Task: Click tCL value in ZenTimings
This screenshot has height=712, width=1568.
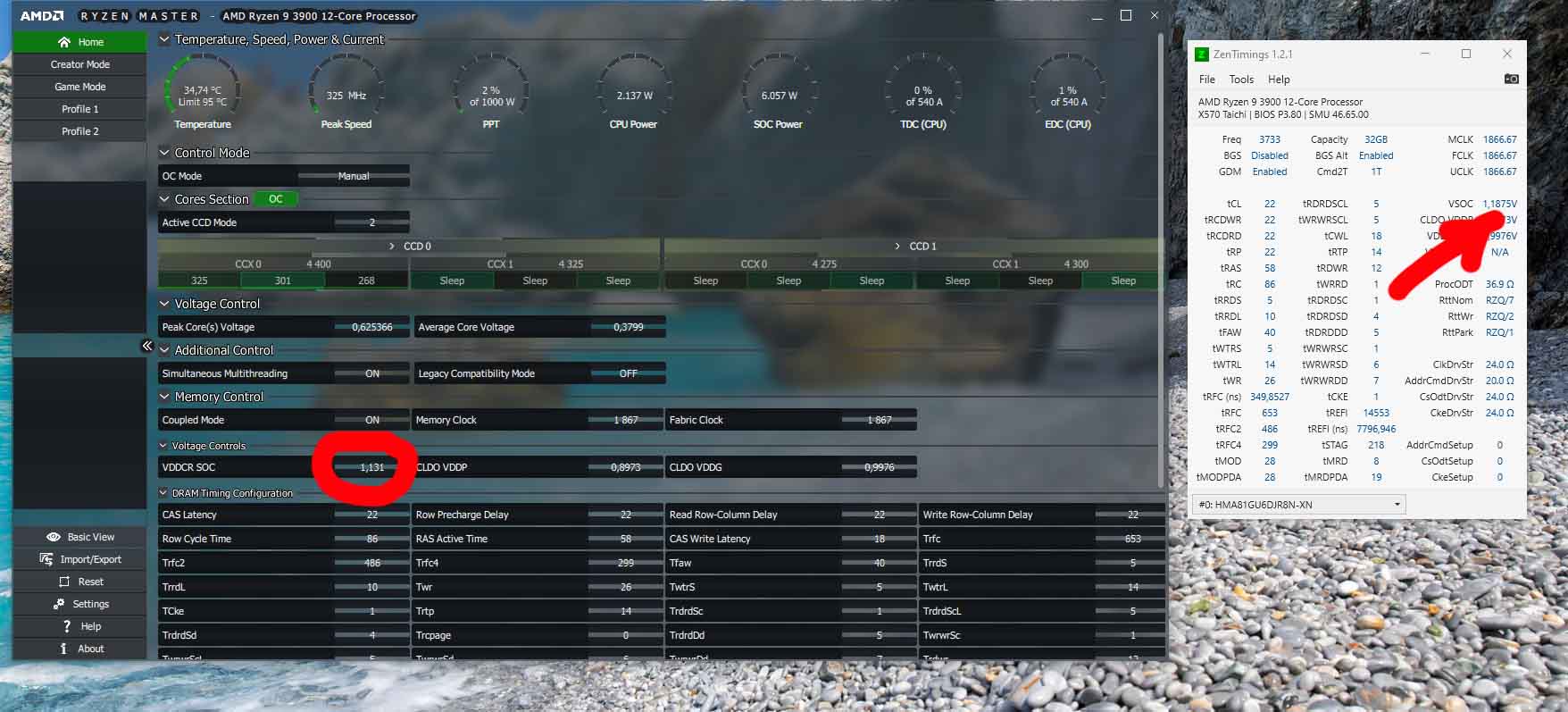Action: click(x=1270, y=204)
